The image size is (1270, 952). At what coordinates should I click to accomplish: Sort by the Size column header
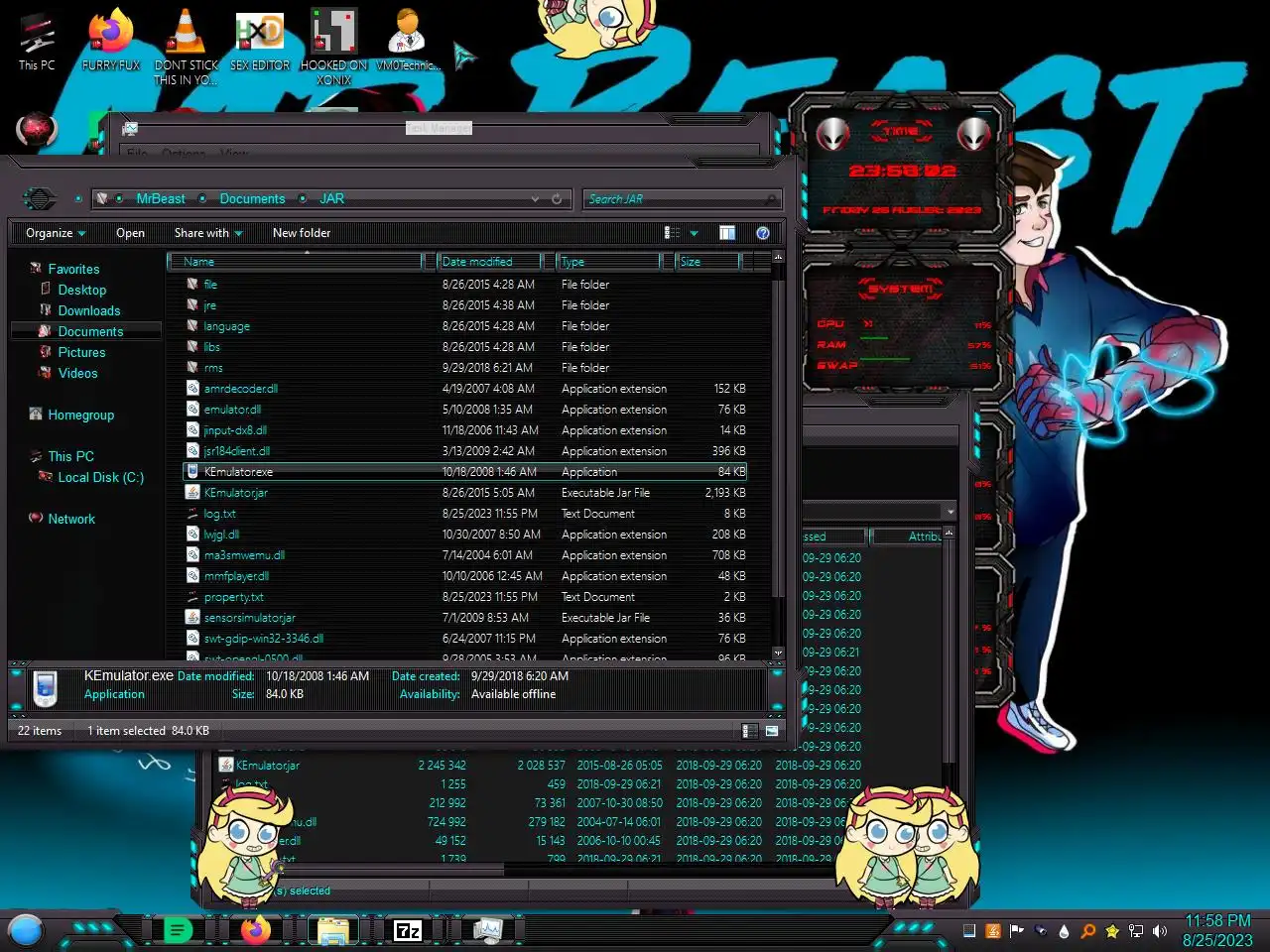point(708,262)
